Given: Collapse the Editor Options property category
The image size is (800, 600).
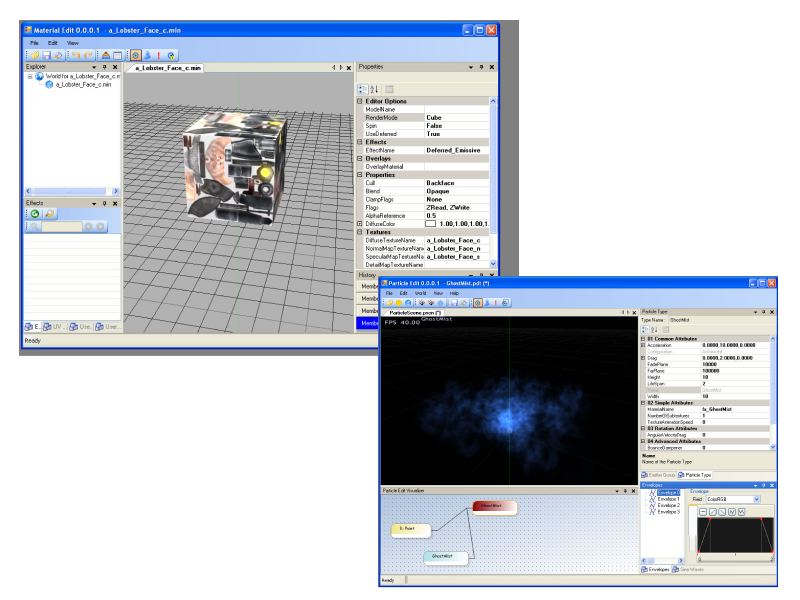Looking at the screenshot, I should pyautogui.click(x=360, y=101).
